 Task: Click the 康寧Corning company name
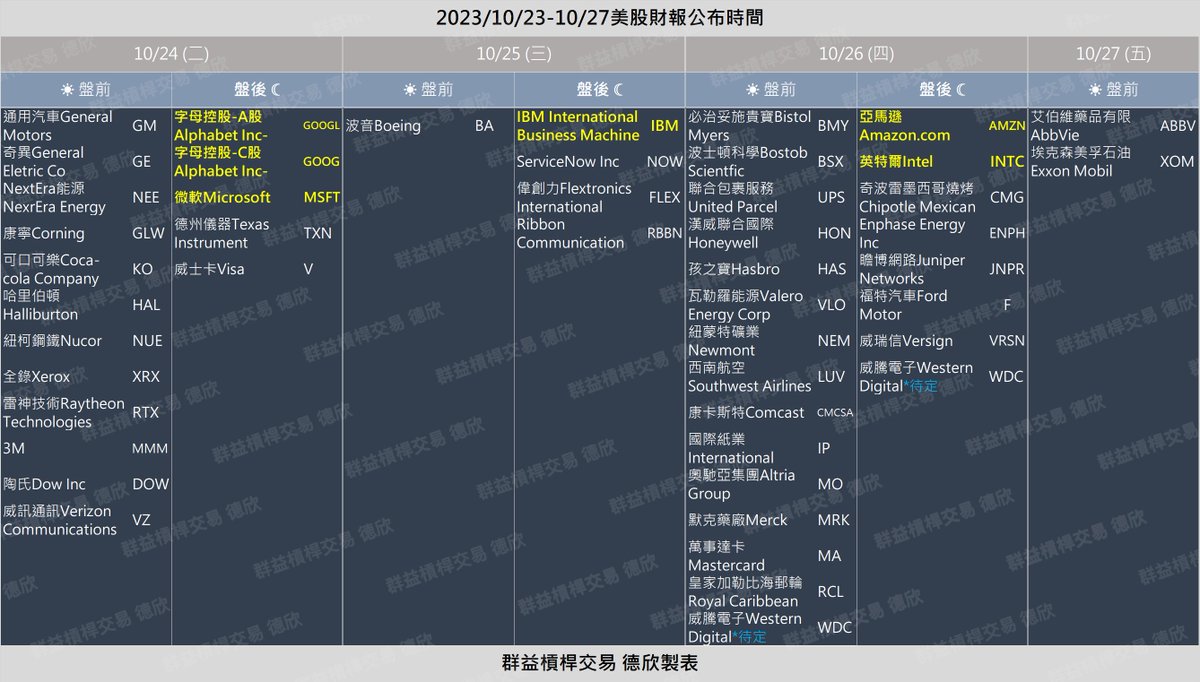(x=44, y=233)
